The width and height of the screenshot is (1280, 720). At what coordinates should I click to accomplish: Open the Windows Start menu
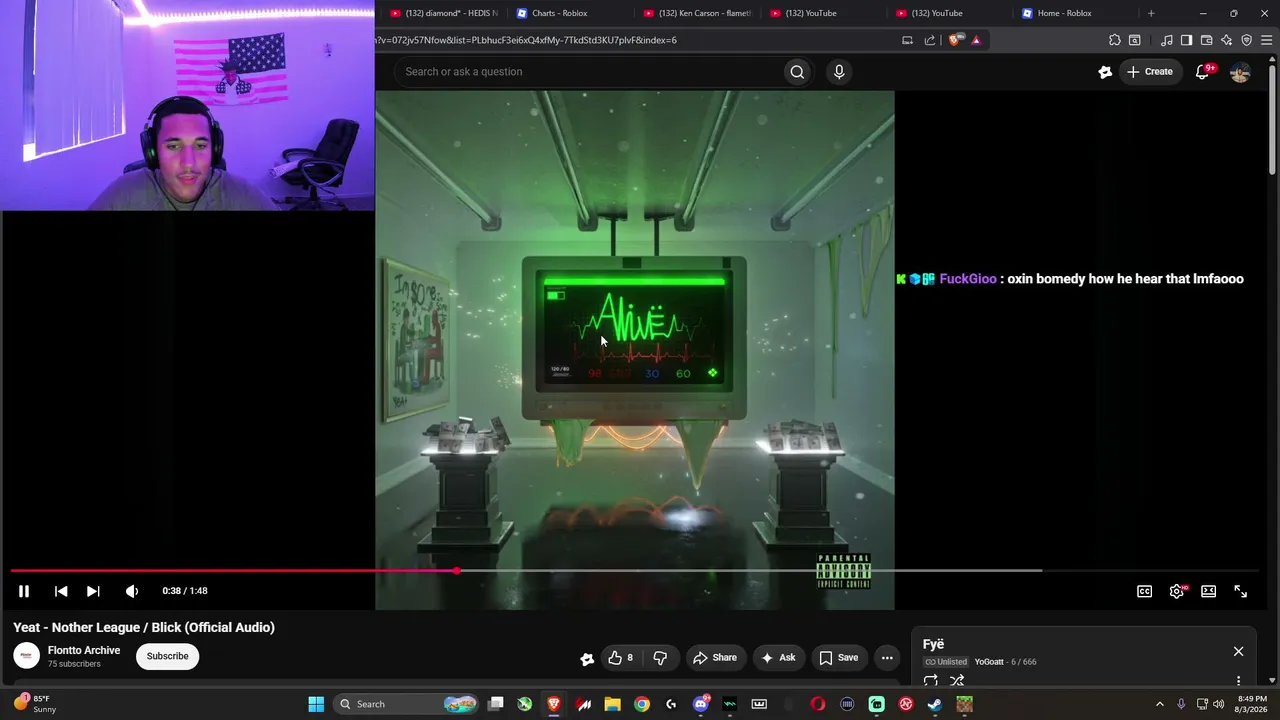pyautogui.click(x=316, y=704)
